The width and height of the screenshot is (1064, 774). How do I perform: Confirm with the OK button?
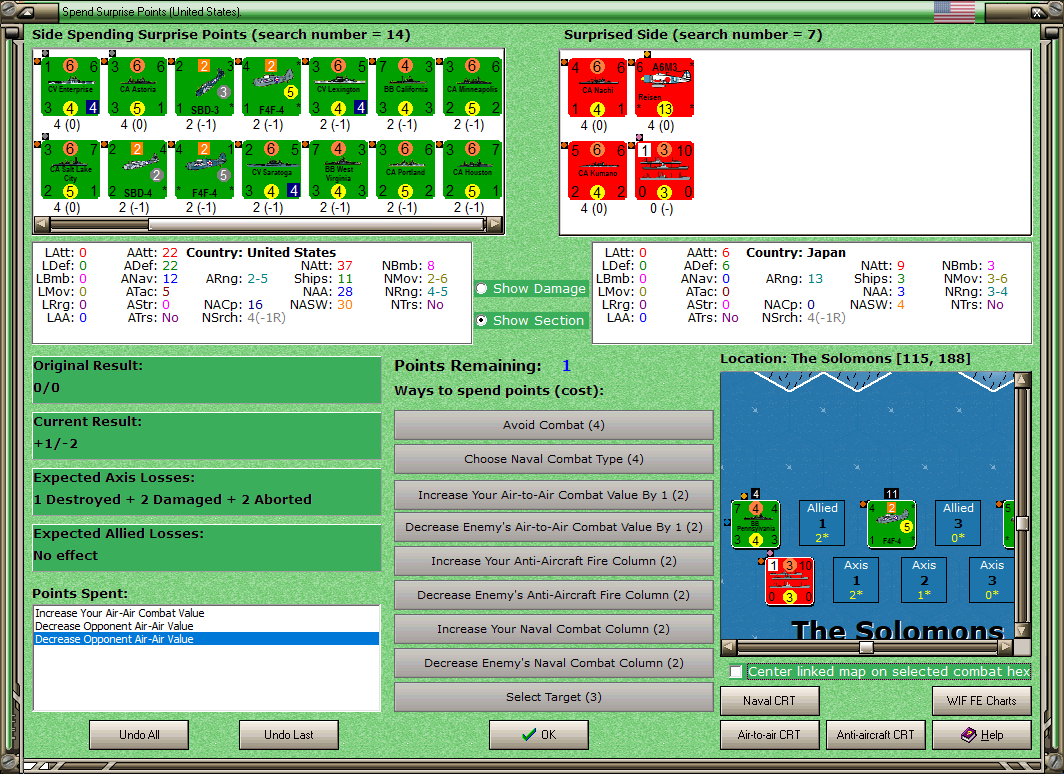tap(539, 735)
